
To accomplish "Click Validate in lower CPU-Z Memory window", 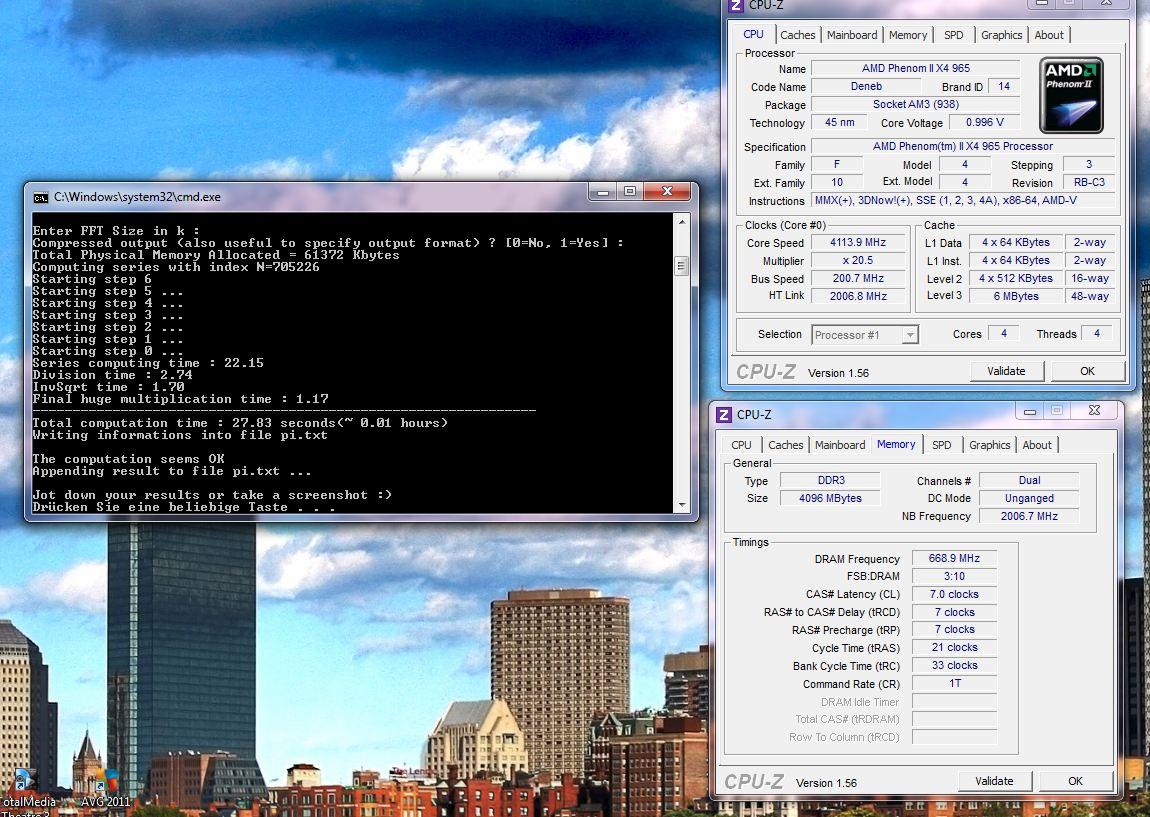I will pos(995,781).
